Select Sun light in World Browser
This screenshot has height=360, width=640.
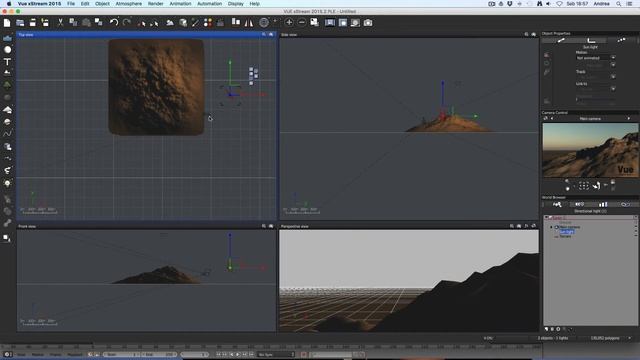point(567,232)
